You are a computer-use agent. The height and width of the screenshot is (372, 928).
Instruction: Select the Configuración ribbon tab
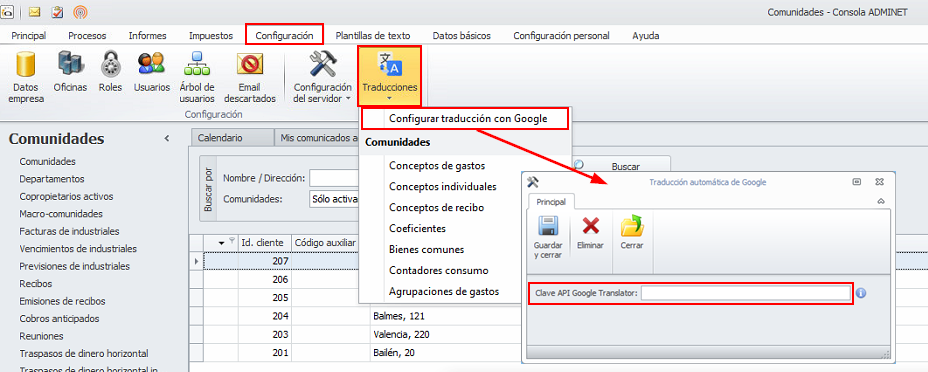[x=284, y=35]
